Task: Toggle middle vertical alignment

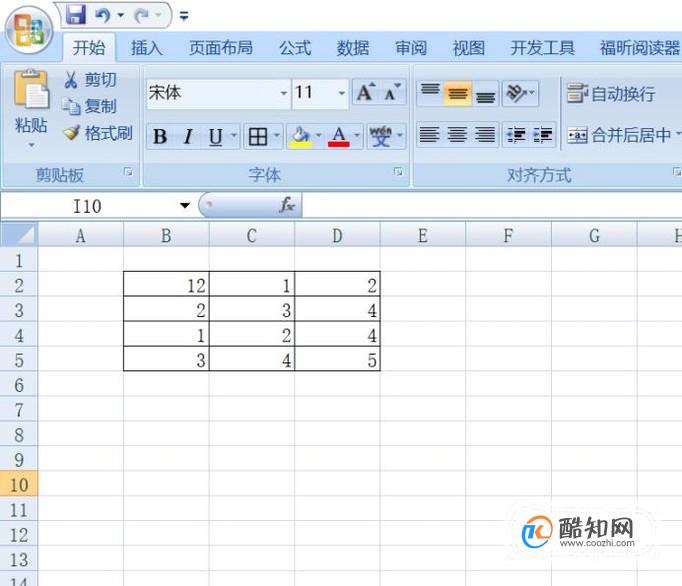Action: point(458,93)
